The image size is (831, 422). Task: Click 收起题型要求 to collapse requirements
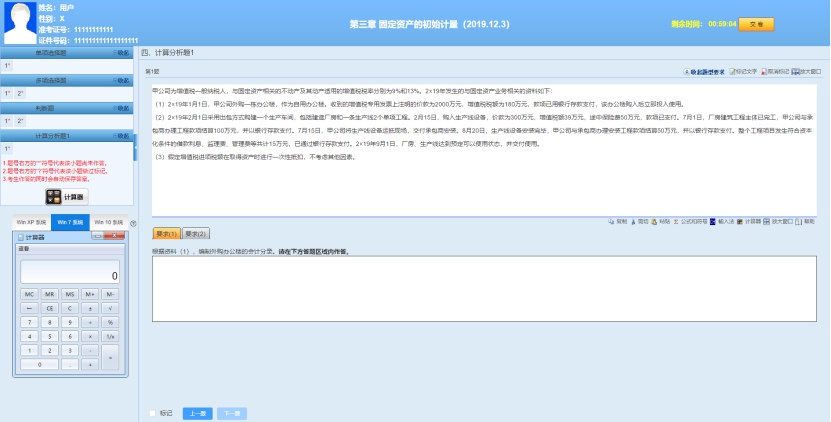[704, 72]
